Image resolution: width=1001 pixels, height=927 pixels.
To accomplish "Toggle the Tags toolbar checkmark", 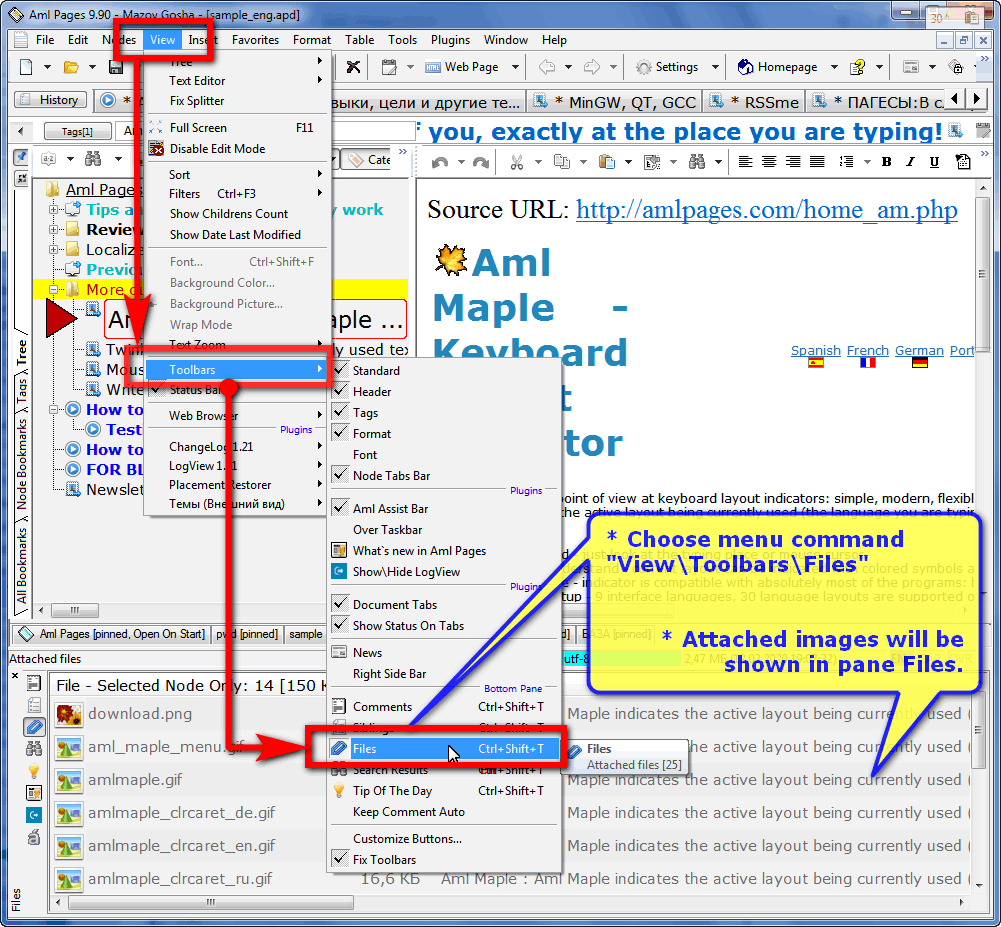I will click(x=340, y=412).
